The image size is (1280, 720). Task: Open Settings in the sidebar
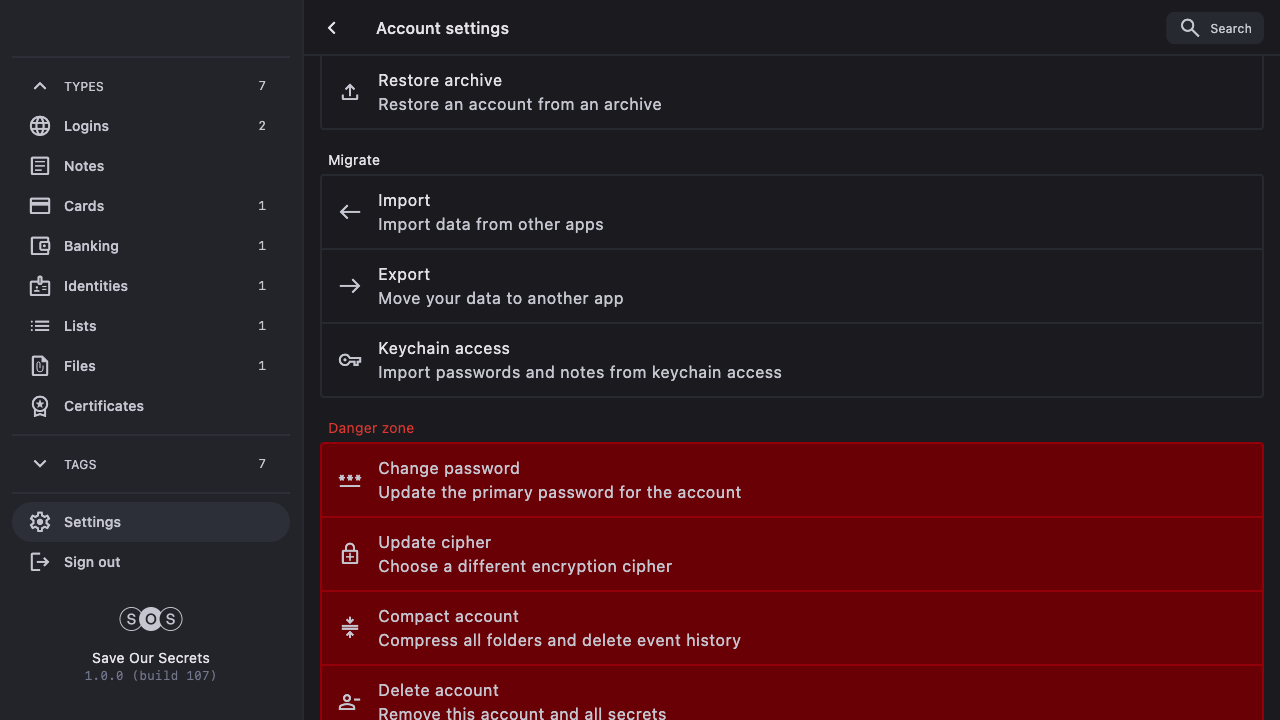pyautogui.click(x=92, y=522)
